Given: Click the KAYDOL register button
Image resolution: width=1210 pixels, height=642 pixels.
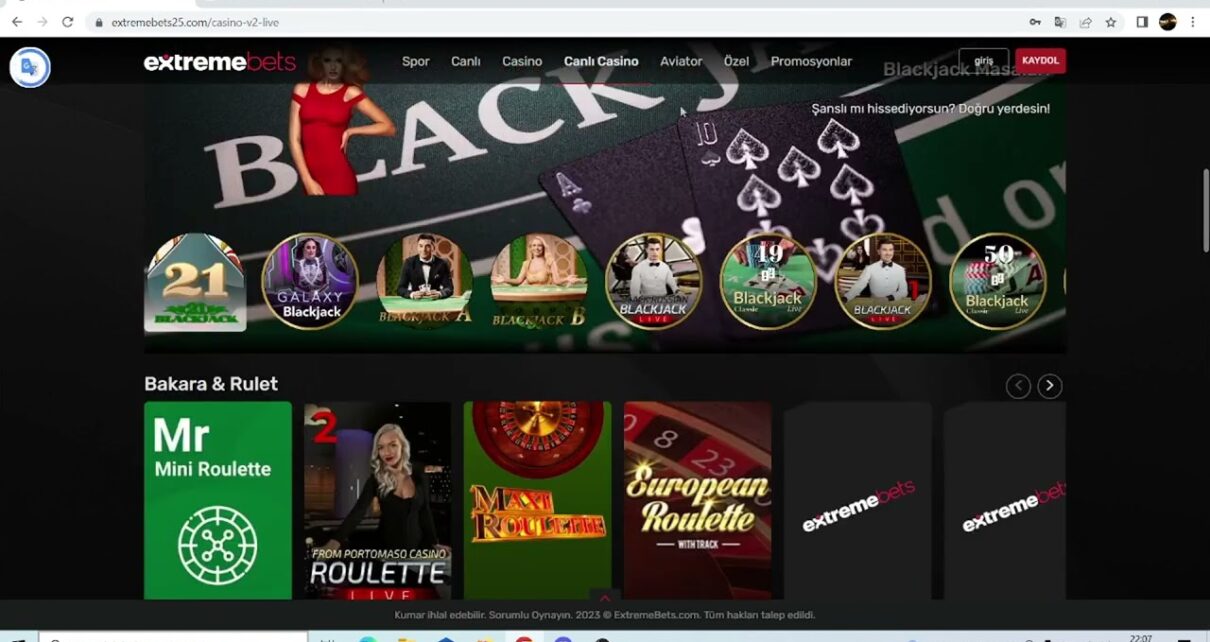Looking at the screenshot, I should (x=1040, y=61).
